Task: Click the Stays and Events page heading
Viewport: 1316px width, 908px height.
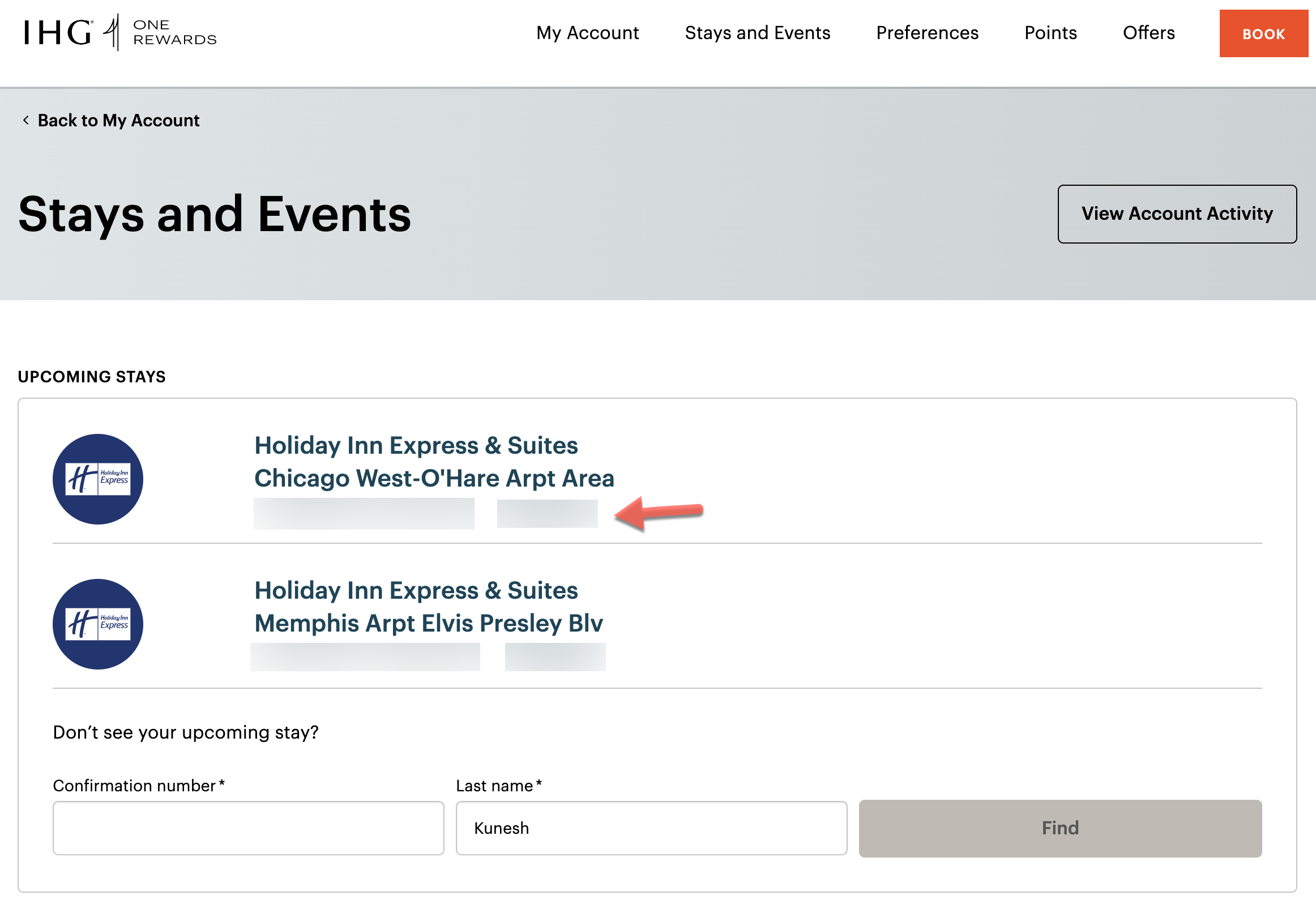Action: point(215,214)
